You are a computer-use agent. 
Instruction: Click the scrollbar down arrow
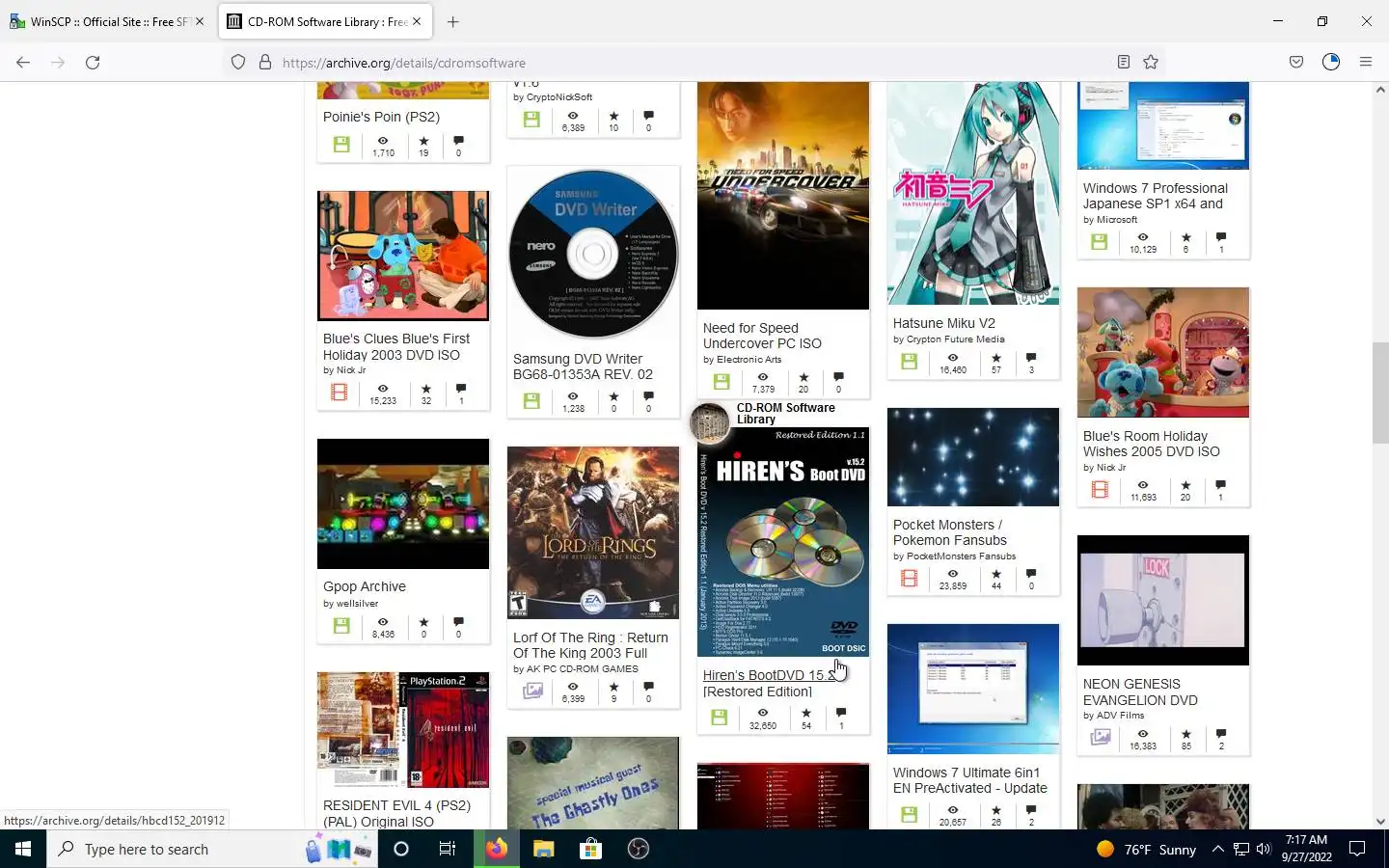1380,822
